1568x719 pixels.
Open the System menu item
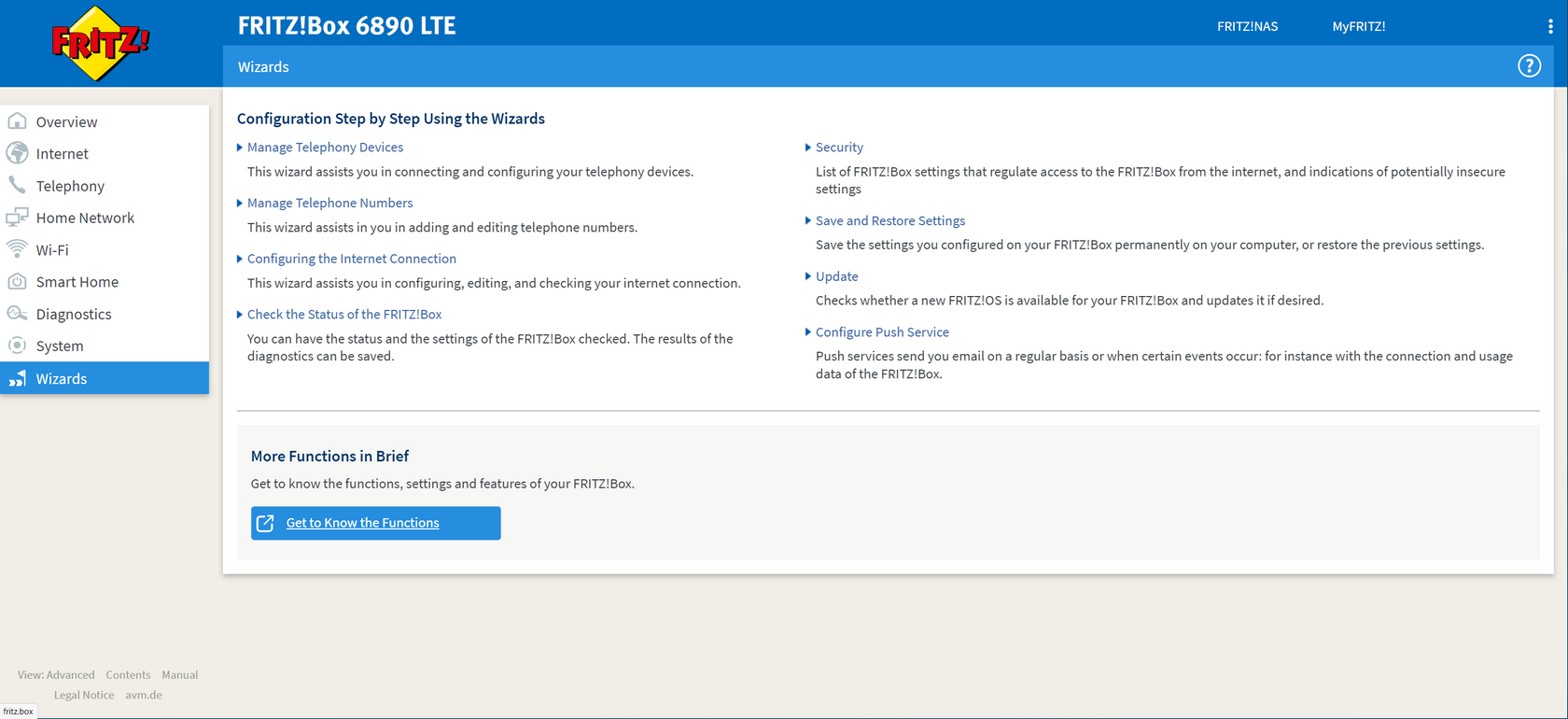pyautogui.click(x=105, y=345)
